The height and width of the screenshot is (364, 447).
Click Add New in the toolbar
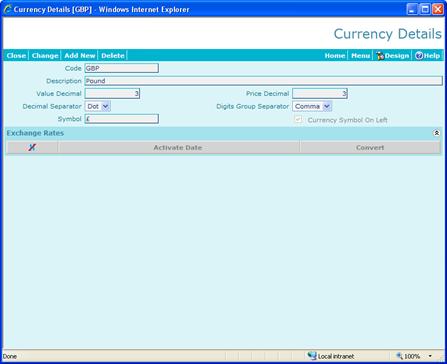(x=80, y=56)
